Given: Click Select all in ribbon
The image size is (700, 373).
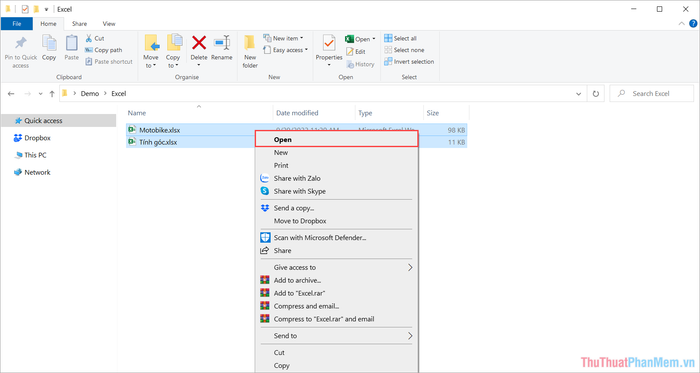Looking at the screenshot, I should [400, 38].
